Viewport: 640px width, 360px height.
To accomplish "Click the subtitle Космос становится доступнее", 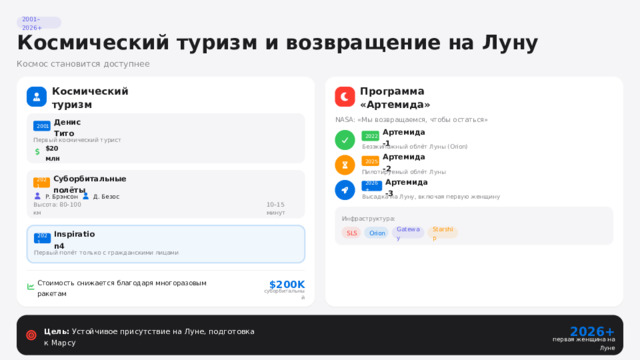I will pos(83,64).
